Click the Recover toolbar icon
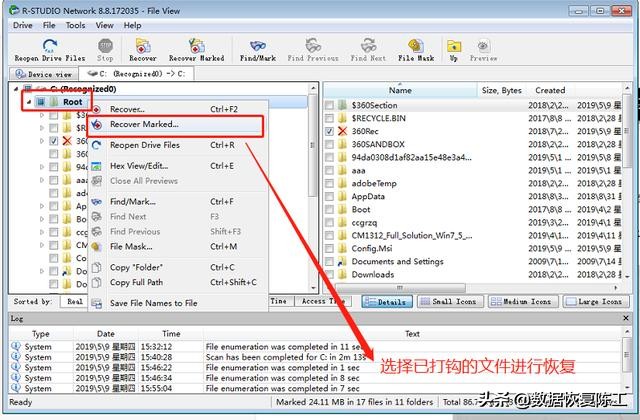Image resolution: width=640 pixels, height=420 pixels. click(x=143, y=45)
